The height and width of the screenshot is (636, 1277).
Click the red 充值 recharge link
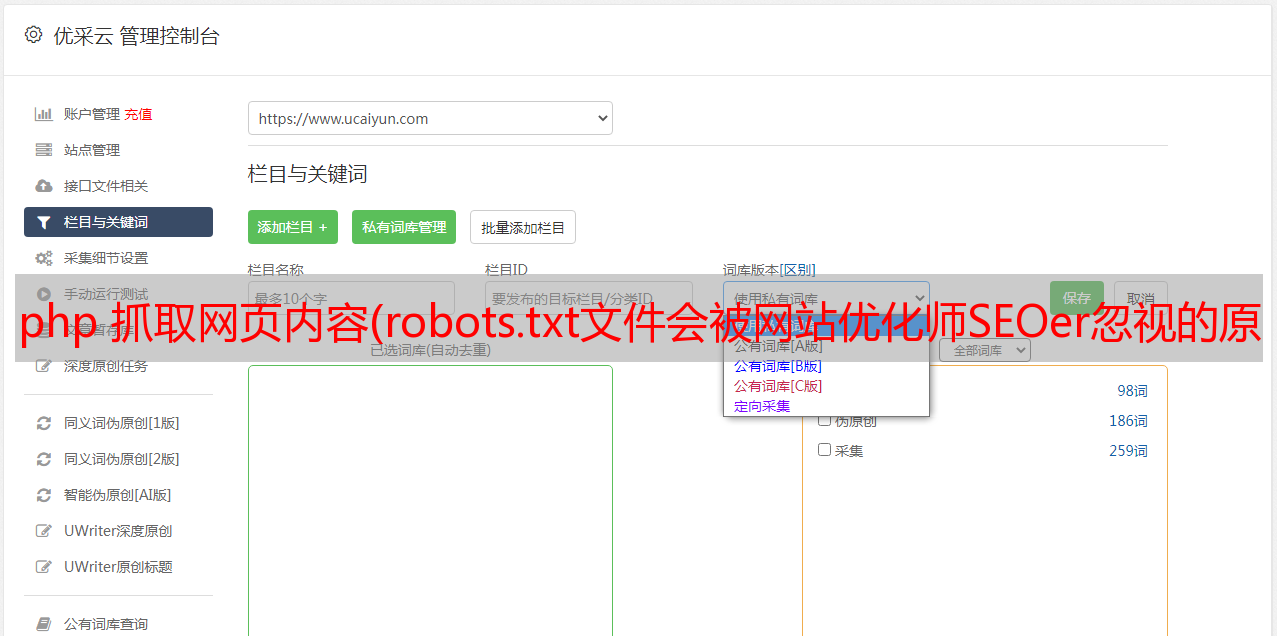click(x=138, y=114)
